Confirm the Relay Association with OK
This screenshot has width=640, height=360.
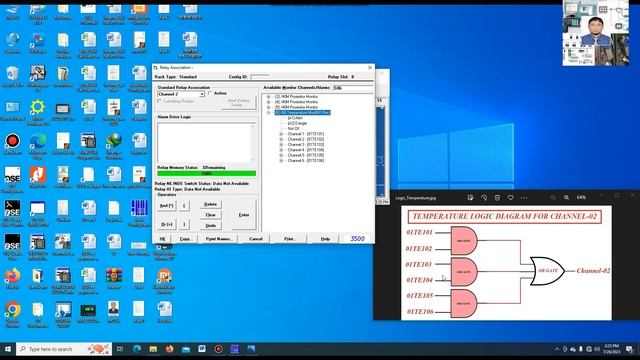point(163,239)
